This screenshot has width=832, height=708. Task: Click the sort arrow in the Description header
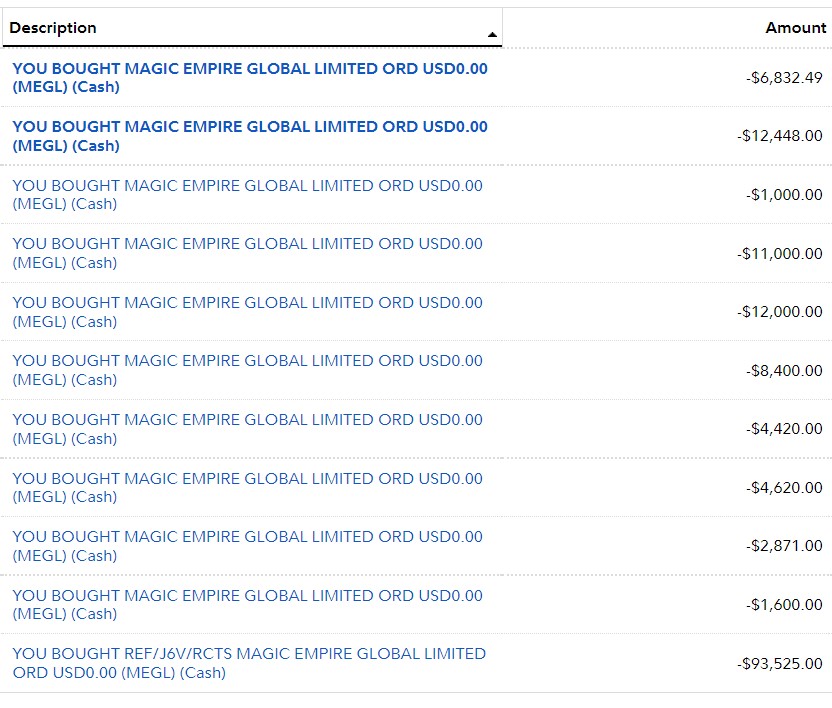(x=492, y=34)
